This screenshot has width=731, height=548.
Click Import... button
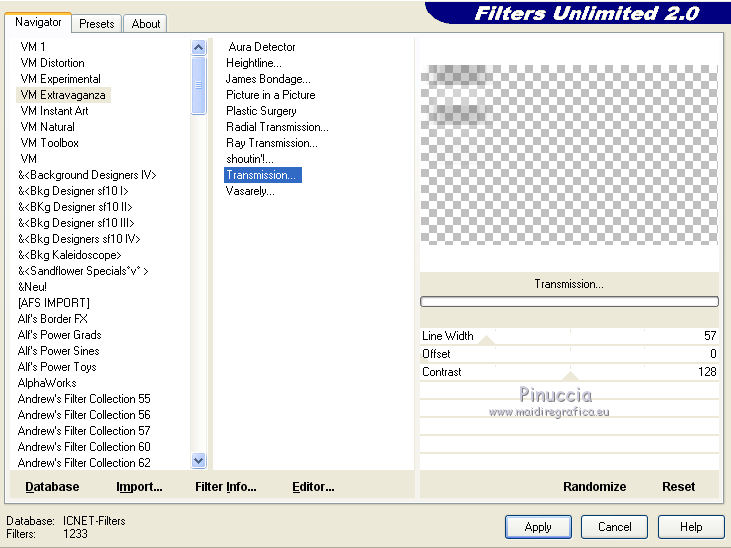[139, 486]
